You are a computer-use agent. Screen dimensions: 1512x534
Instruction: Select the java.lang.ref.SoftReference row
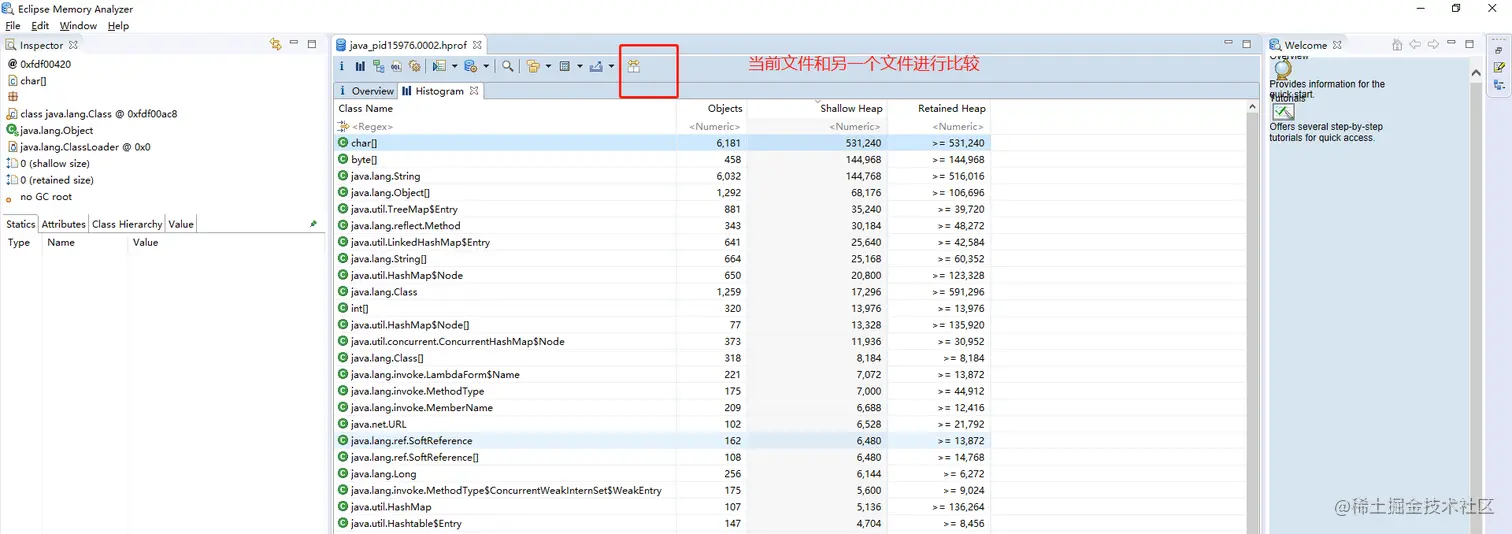661,441
